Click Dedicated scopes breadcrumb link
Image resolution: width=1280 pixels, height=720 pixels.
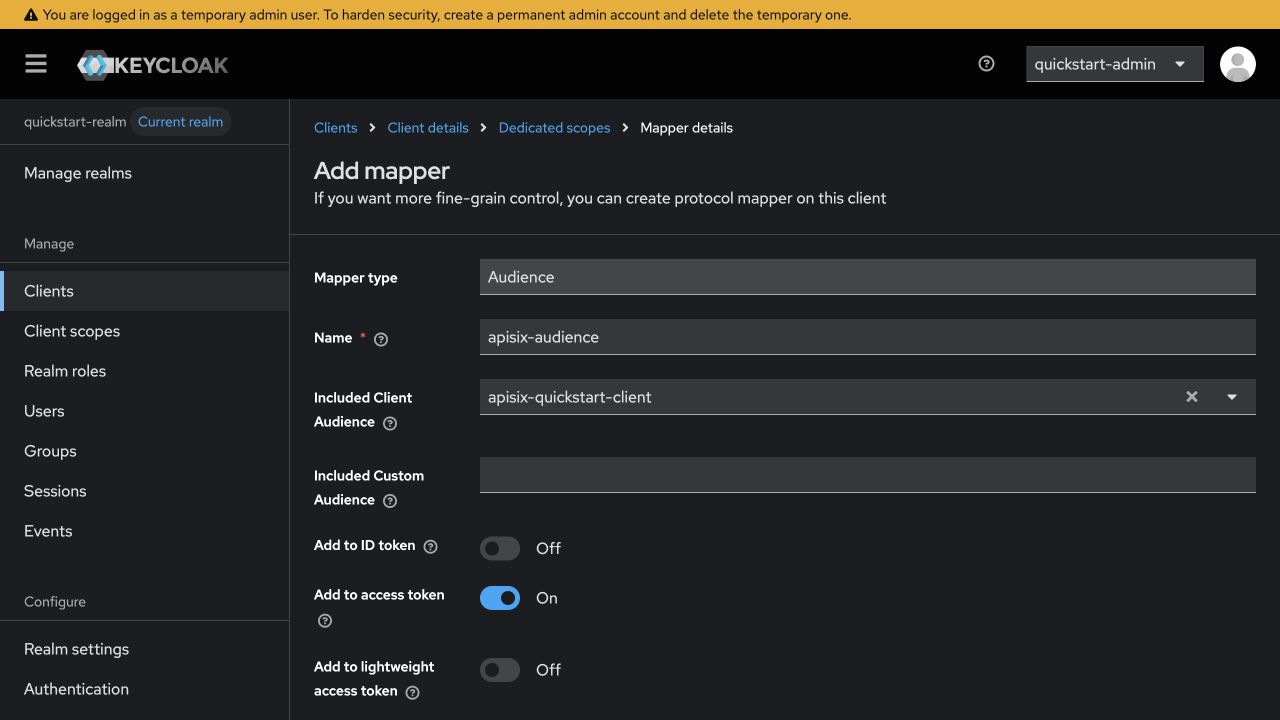click(554, 128)
